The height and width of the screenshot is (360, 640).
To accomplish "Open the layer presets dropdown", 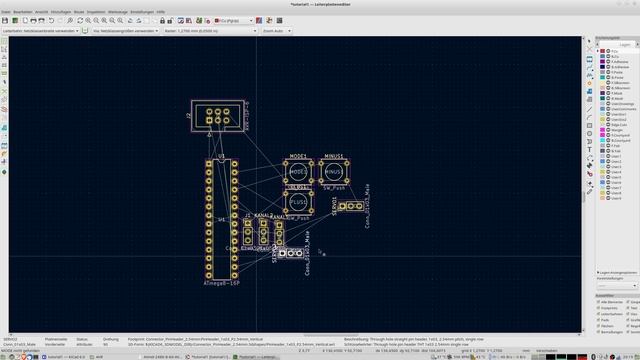I will coord(617,286).
